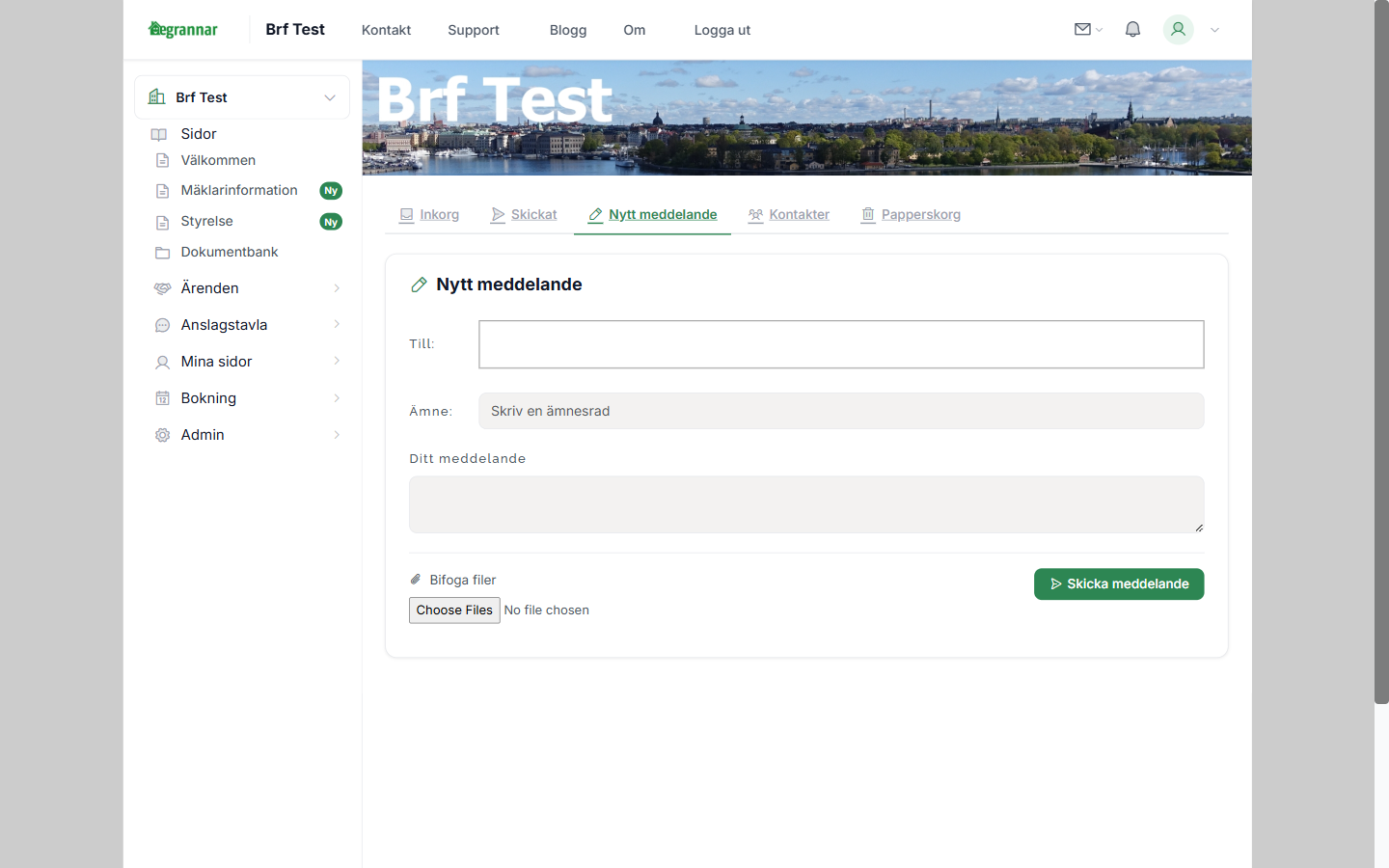Click the page icon next to Mäklarinformation
The image size is (1389, 868).
pos(162,191)
